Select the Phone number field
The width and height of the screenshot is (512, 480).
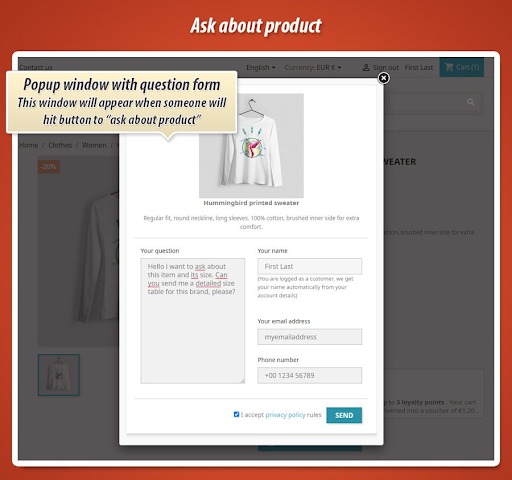coord(309,375)
